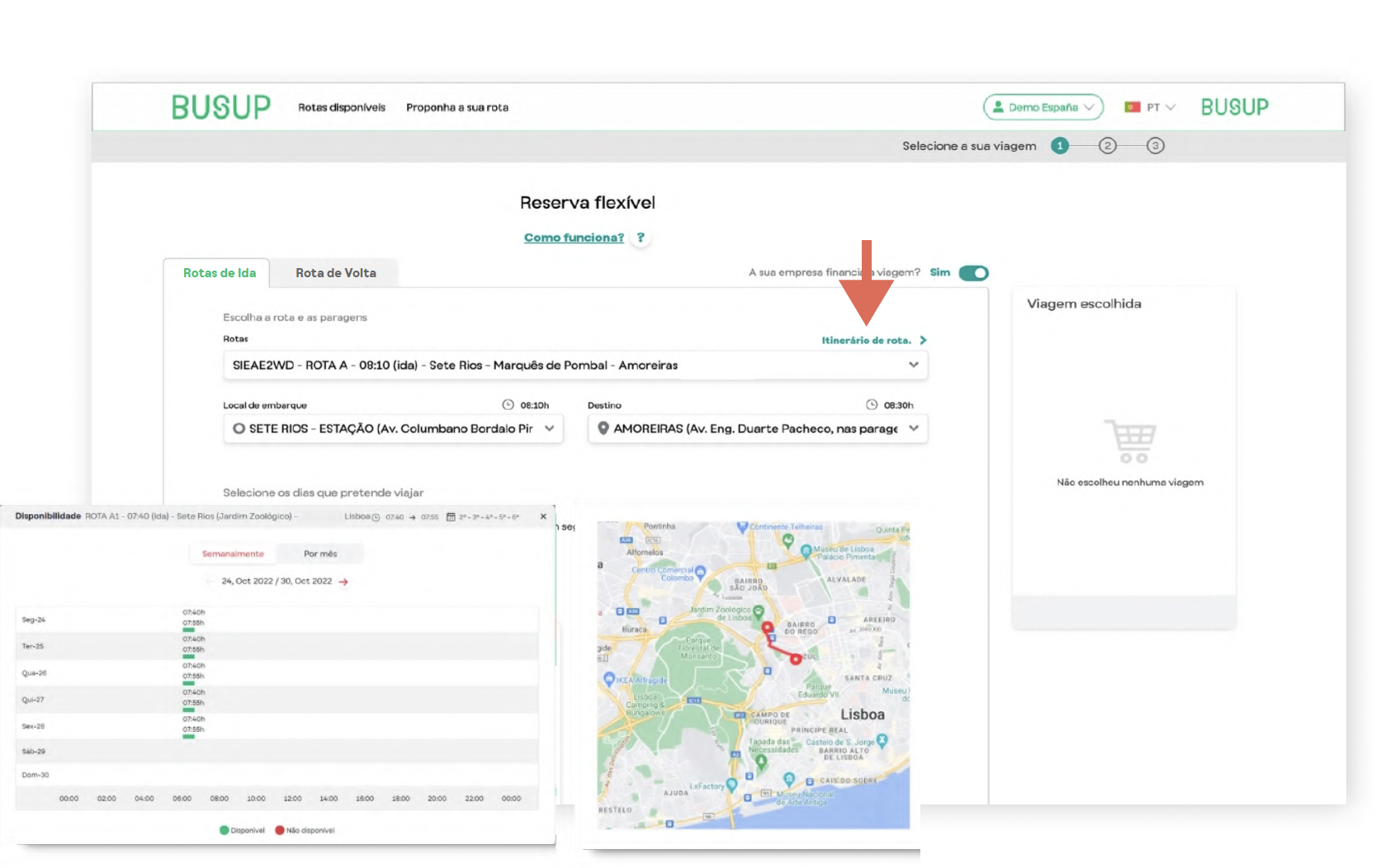
Task: Click the user icon in Demo España button
Action: click(998, 107)
